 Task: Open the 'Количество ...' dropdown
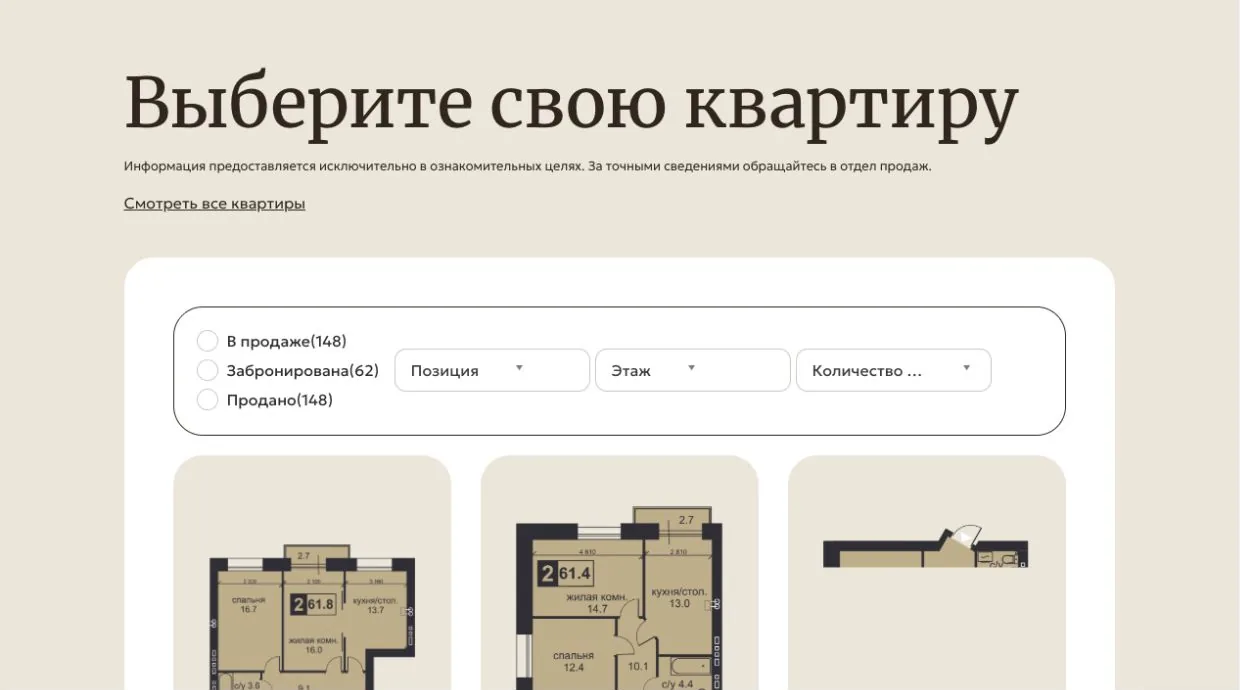893,370
